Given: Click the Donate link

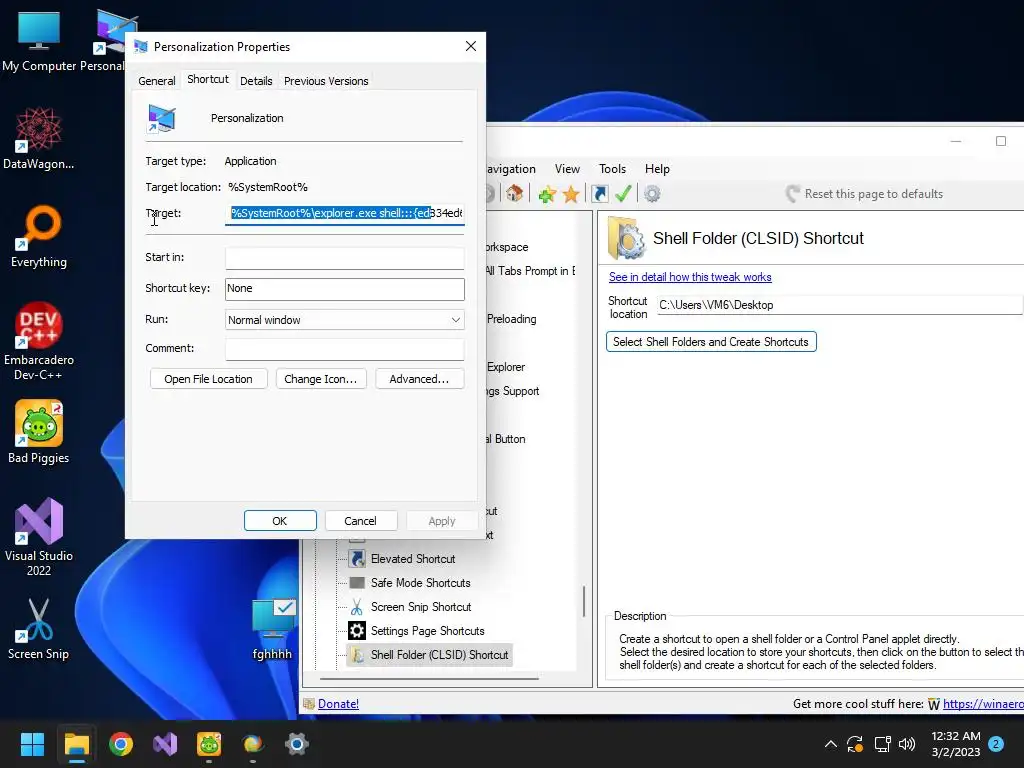Looking at the screenshot, I should pyautogui.click(x=338, y=704).
